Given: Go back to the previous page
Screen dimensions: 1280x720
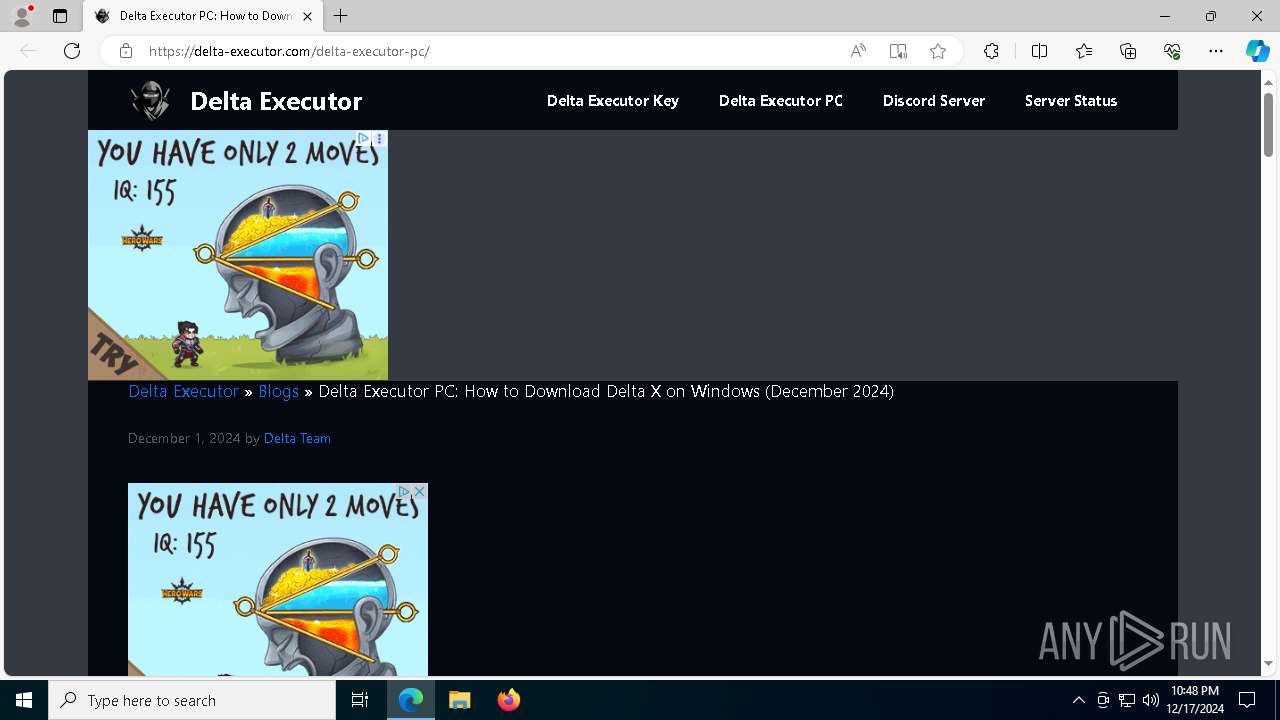Looking at the screenshot, I should [28, 51].
